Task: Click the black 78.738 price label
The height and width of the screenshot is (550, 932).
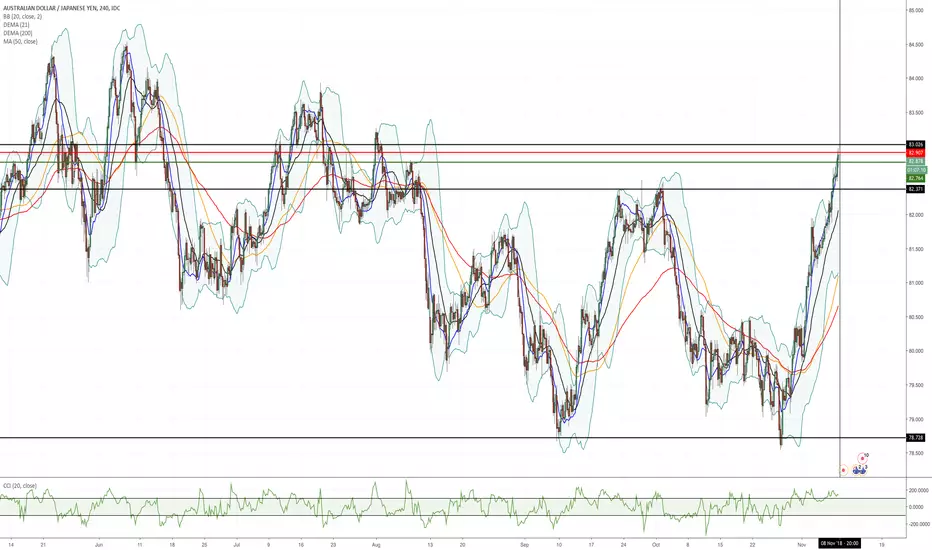Action: click(916, 438)
